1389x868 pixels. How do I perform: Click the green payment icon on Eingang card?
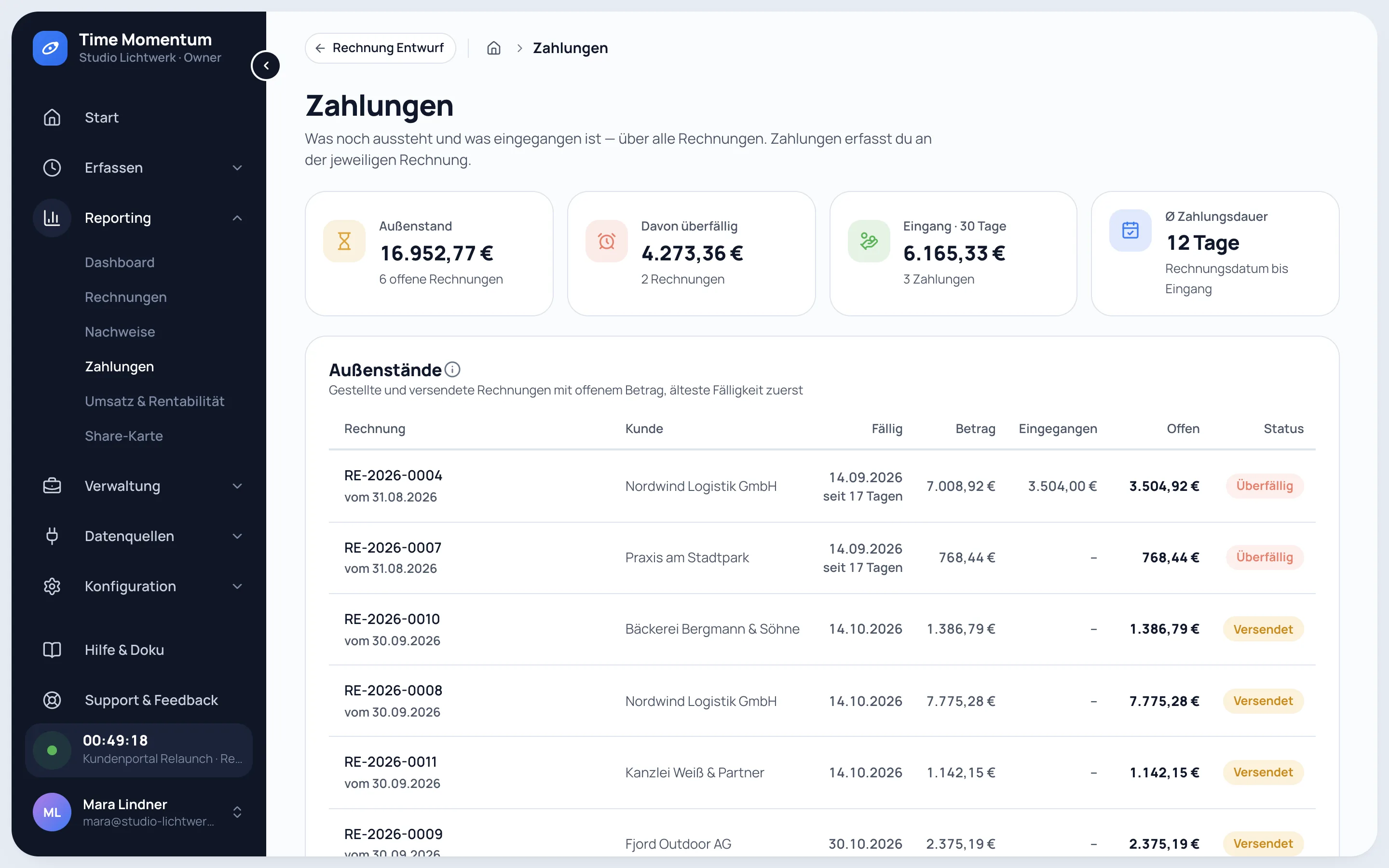tap(869, 241)
